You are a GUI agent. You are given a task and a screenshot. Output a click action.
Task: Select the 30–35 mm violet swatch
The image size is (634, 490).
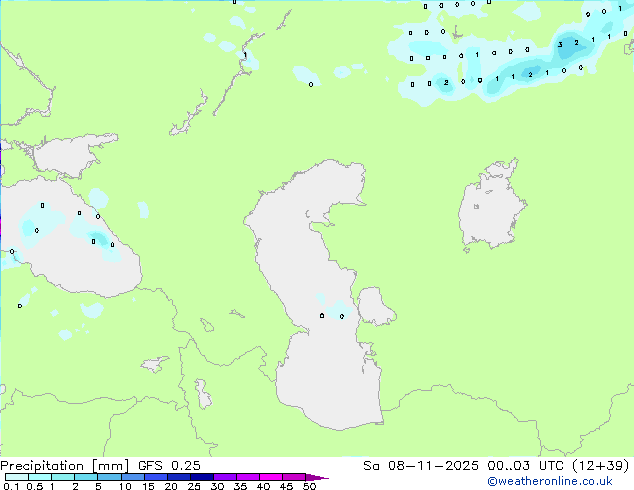tap(225, 477)
